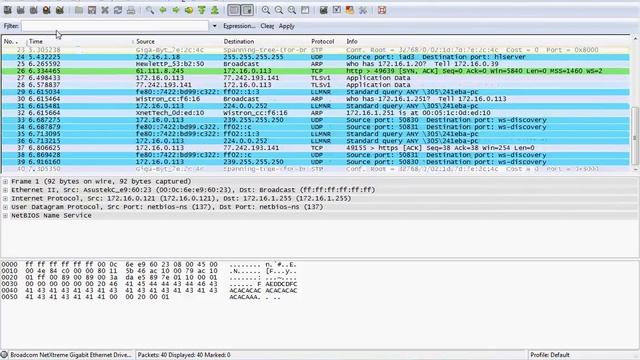Edit coloring rules toolbar icon
Screen dimensions: 640x360
click(350, 10)
